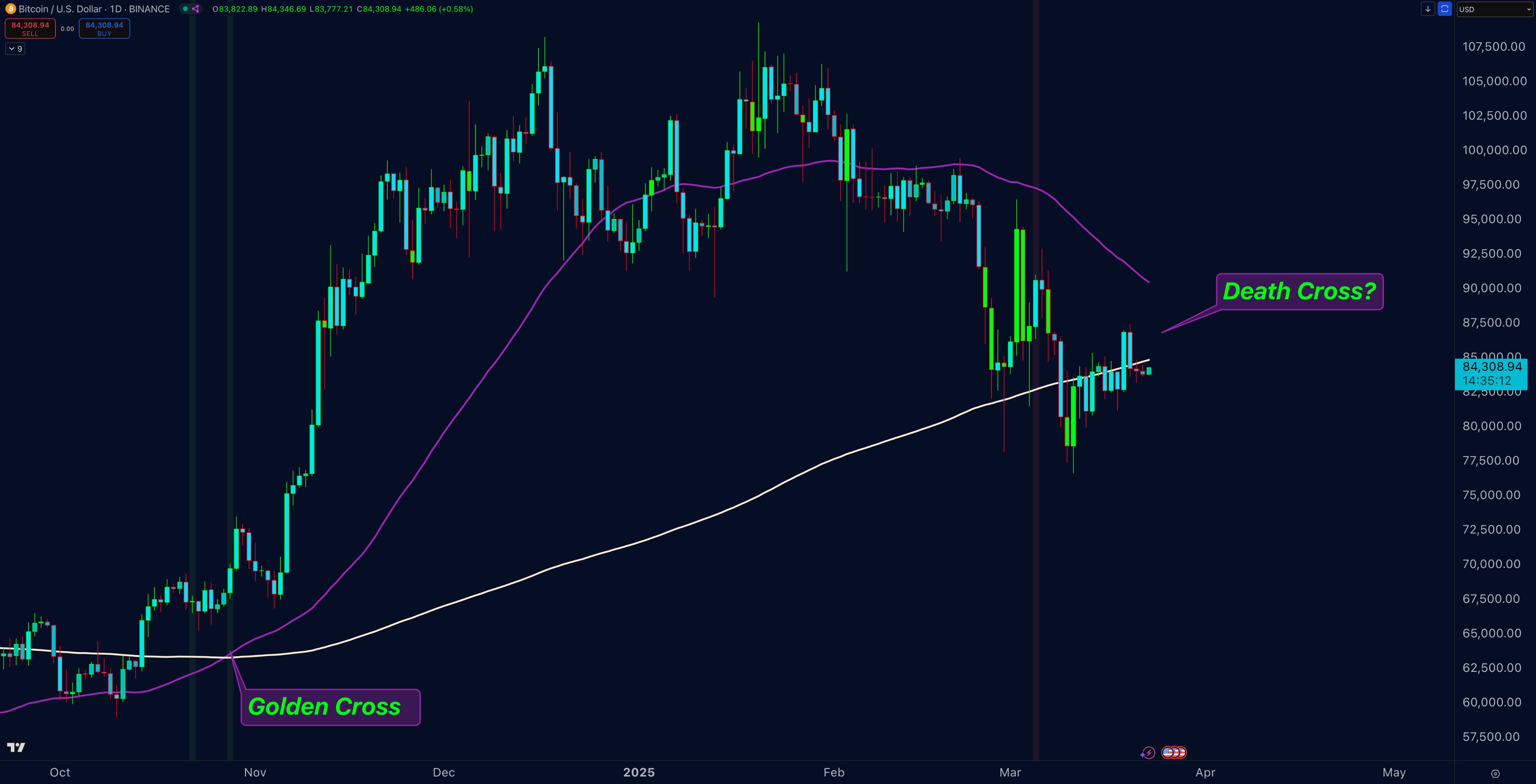Click the TradingView logo in the corner

16,748
